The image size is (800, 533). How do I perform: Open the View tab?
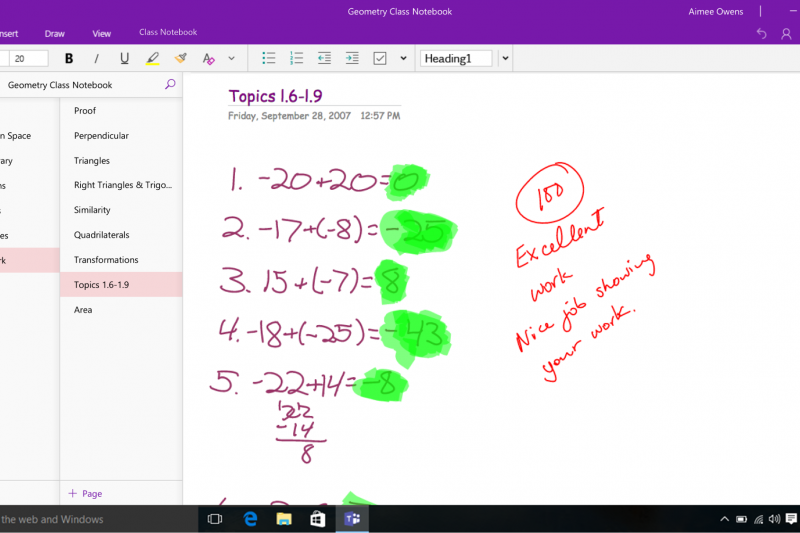click(102, 34)
